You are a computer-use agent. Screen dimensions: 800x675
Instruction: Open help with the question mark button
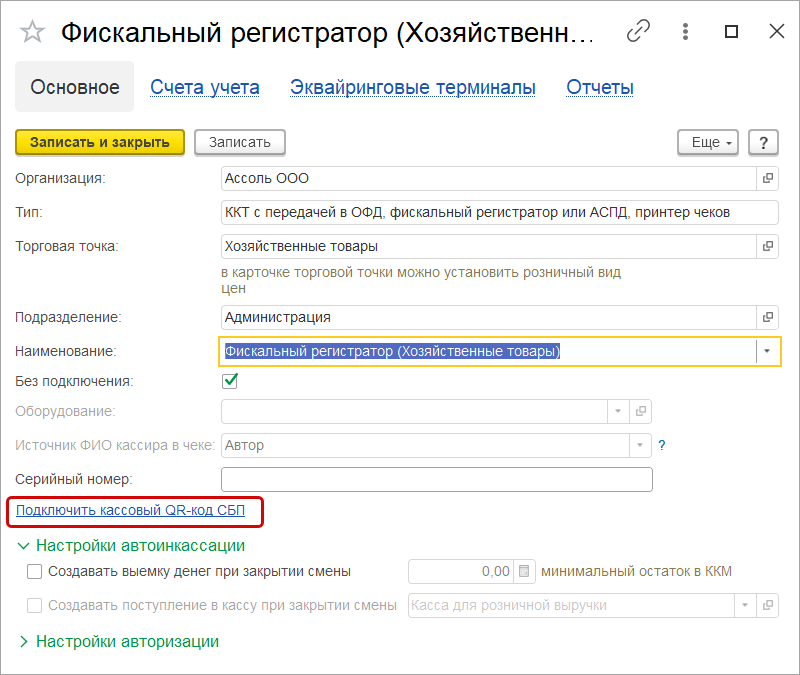coord(763,142)
